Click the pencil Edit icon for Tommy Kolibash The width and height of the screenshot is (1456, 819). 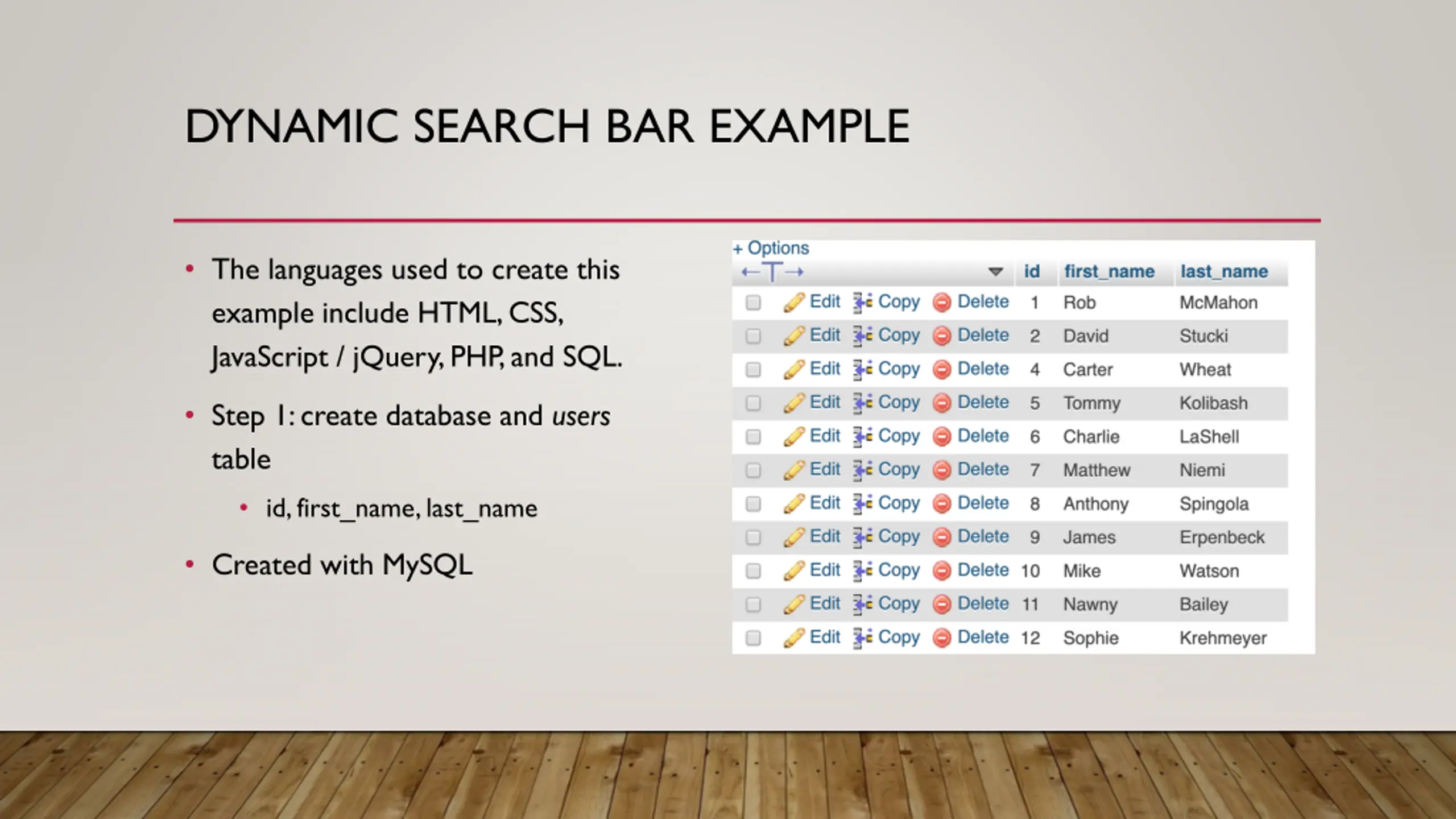pos(794,403)
